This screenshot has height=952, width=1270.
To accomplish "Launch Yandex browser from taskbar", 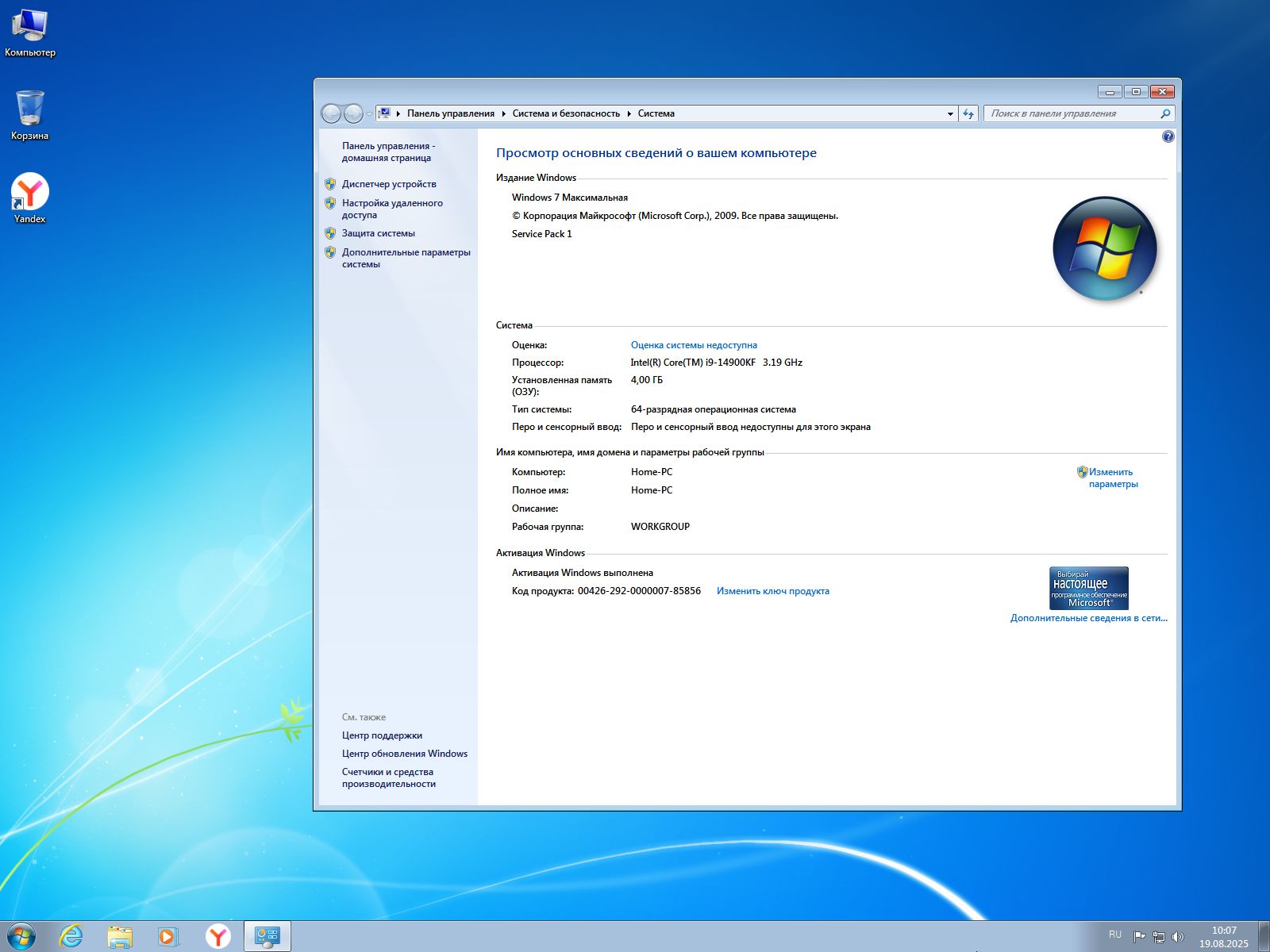I will [x=217, y=937].
